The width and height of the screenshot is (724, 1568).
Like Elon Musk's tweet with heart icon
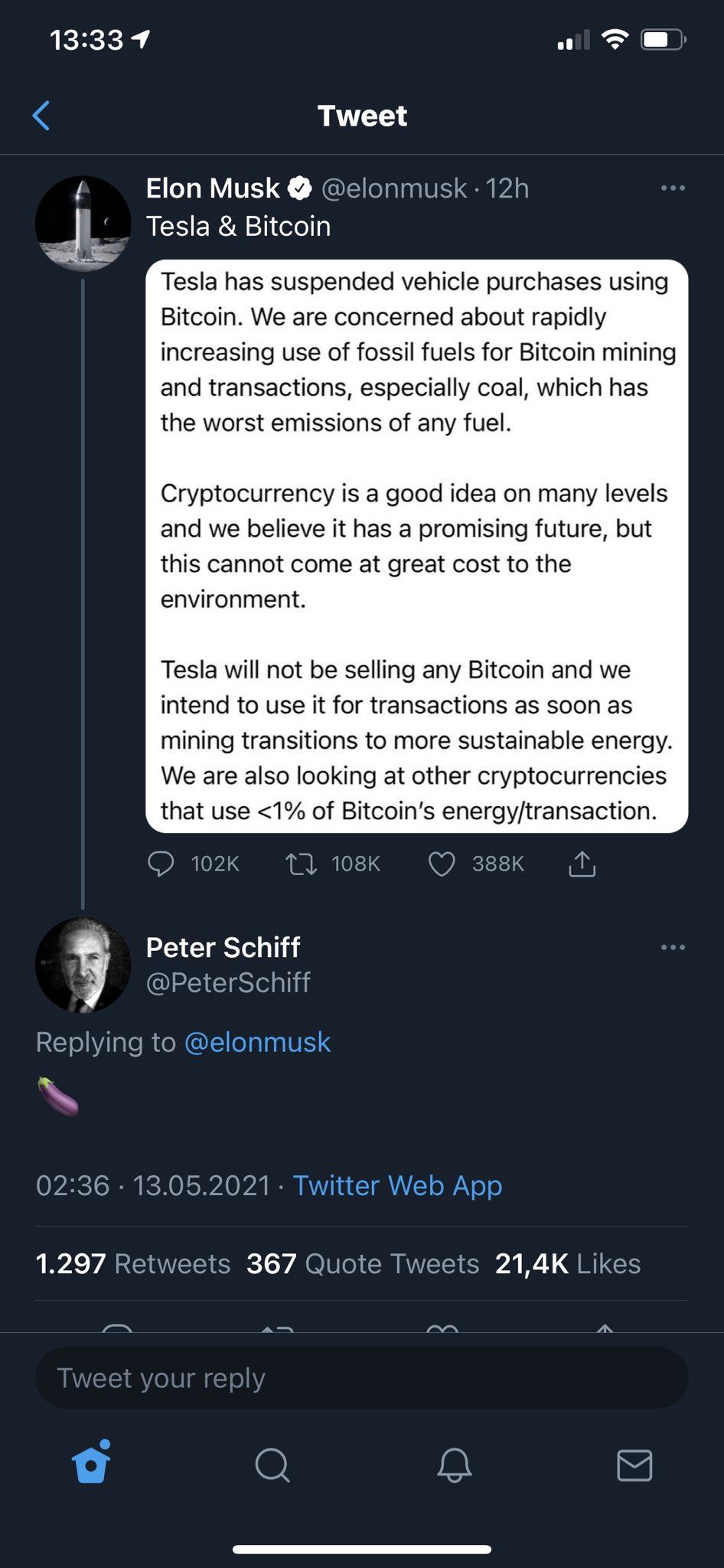click(442, 864)
